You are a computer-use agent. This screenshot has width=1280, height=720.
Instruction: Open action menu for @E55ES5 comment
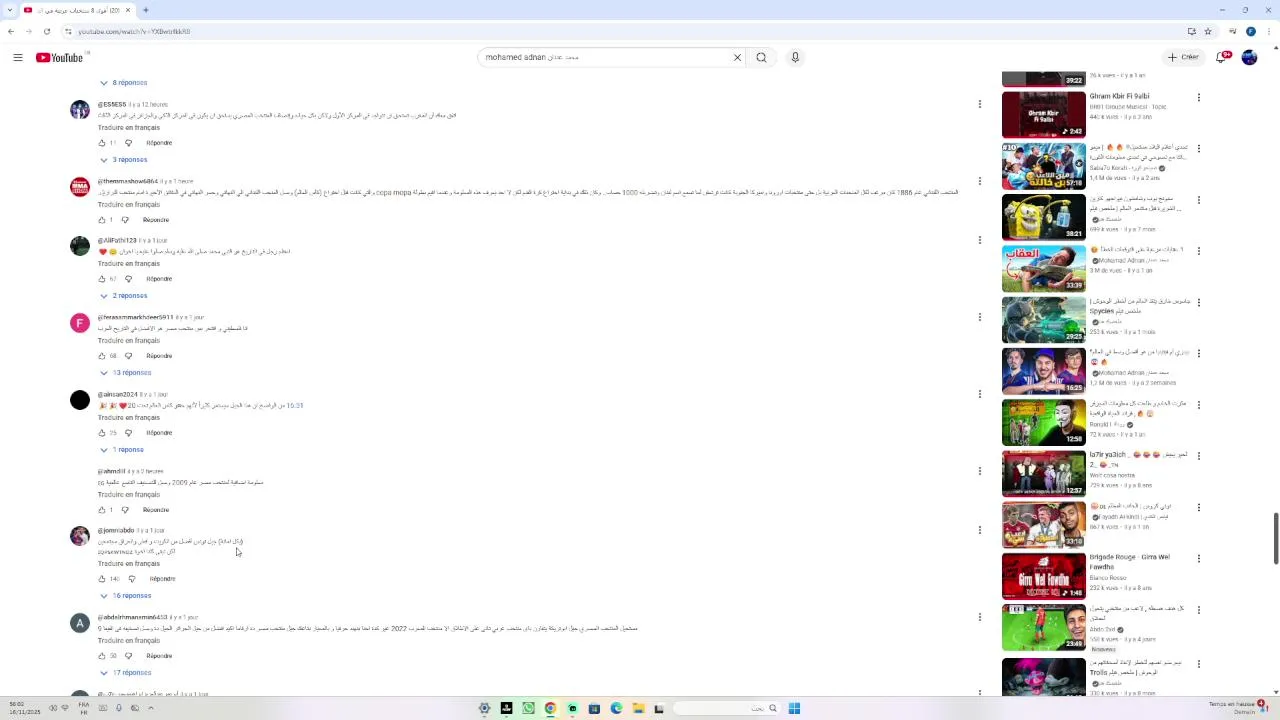click(980, 103)
